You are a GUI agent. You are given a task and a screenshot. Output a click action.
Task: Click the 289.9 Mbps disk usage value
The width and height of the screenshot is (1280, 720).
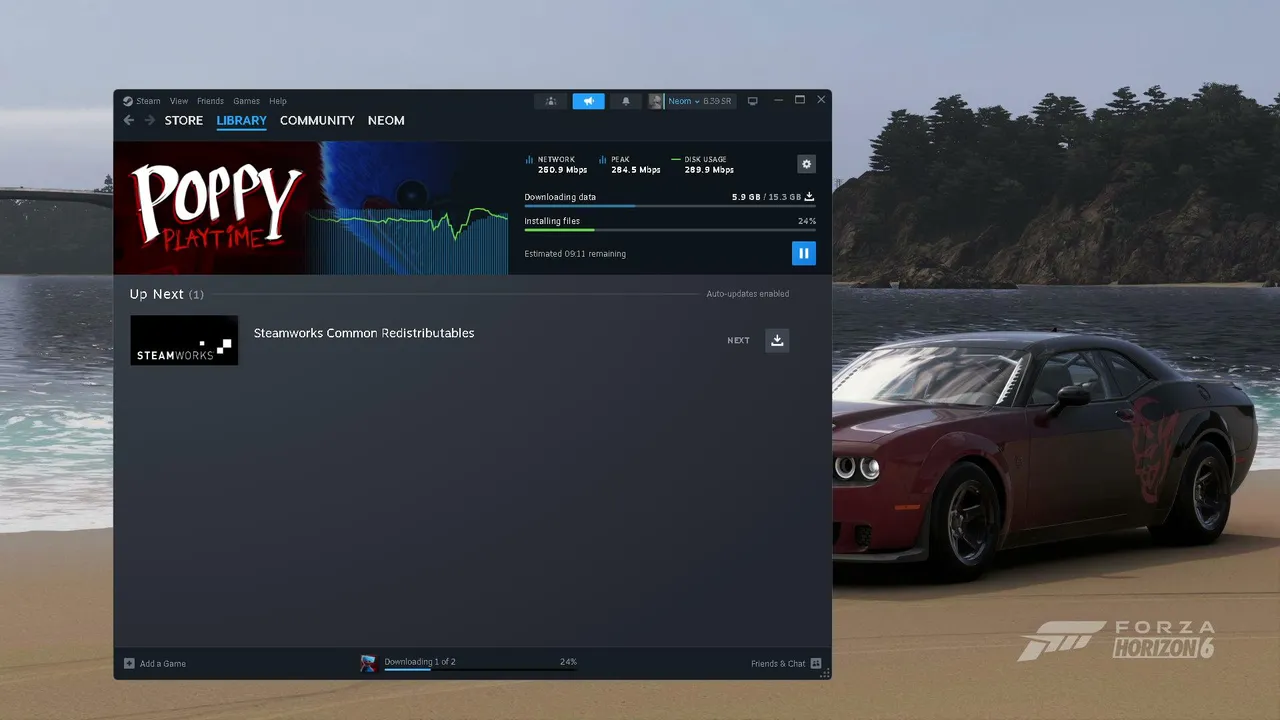pyautogui.click(x=709, y=170)
